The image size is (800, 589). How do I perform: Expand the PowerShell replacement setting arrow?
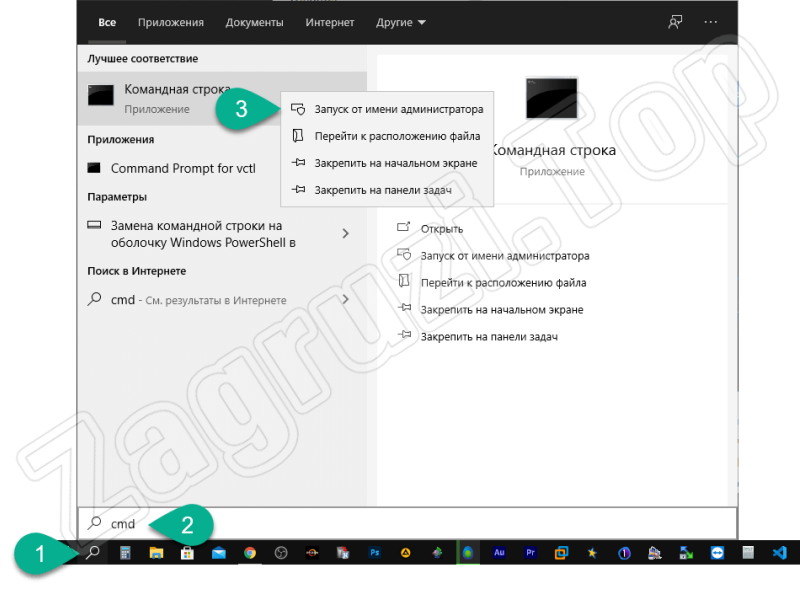tap(346, 234)
